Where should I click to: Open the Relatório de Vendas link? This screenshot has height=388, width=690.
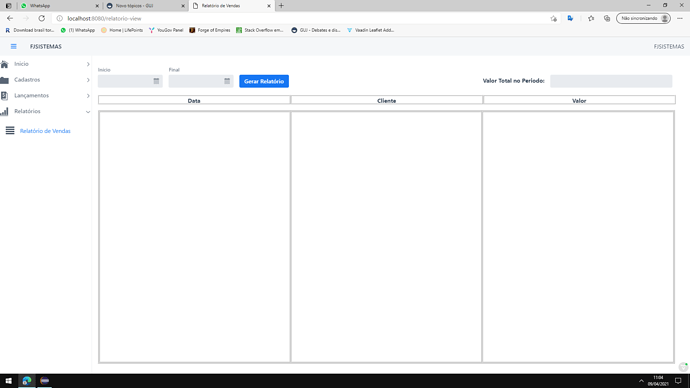tap(45, 131)
